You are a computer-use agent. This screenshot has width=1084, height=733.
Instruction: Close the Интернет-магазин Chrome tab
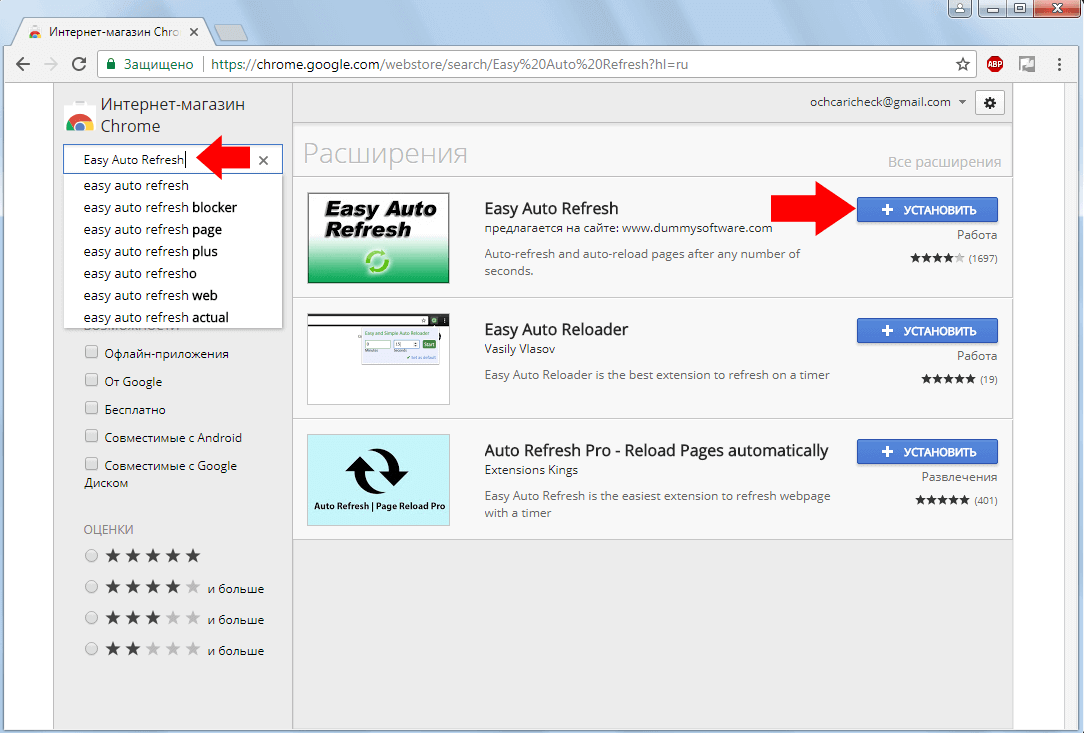coord(194,32)
